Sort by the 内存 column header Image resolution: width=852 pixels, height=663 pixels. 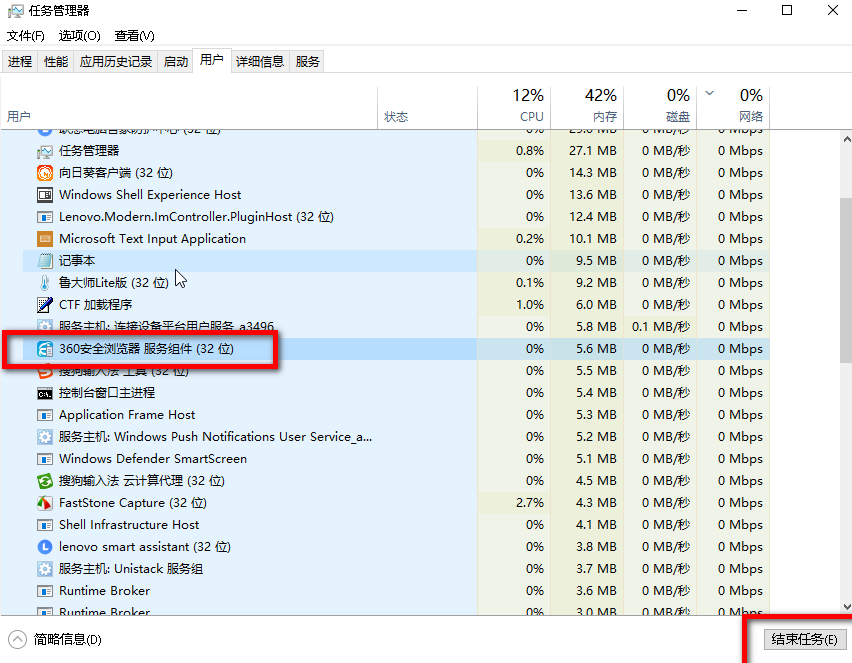(587, 107)
